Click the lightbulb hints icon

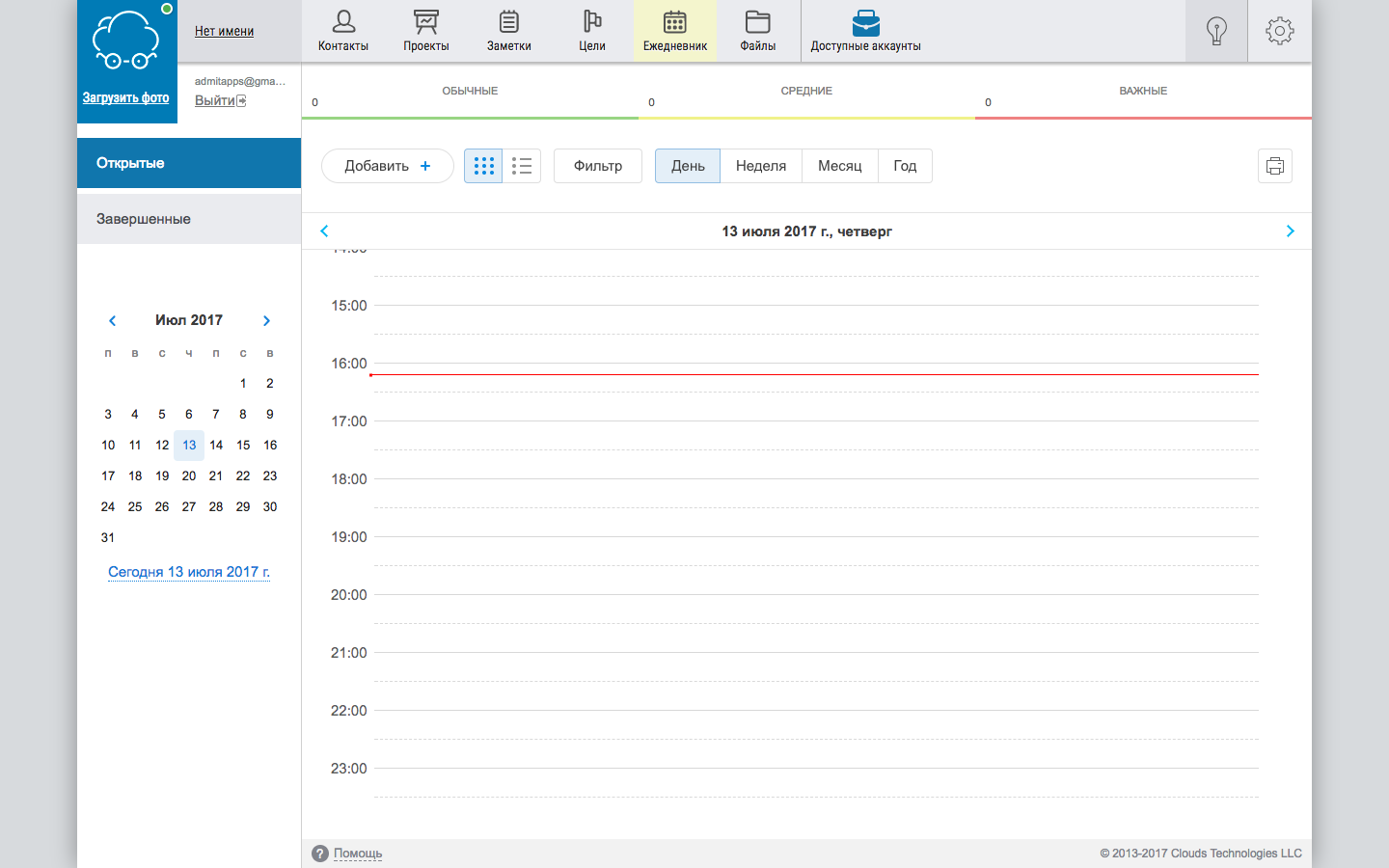(x=1215, y=30)
